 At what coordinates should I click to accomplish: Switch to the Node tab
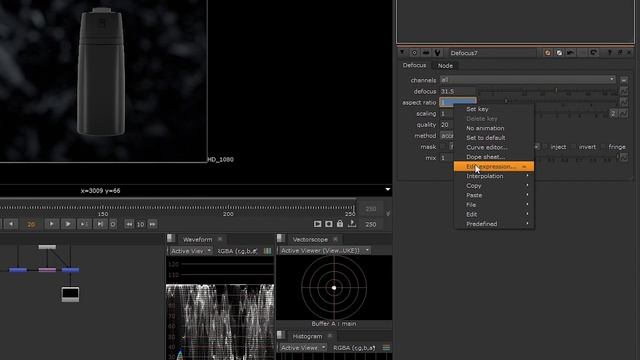pyautogui.click(x=445, y=65)
